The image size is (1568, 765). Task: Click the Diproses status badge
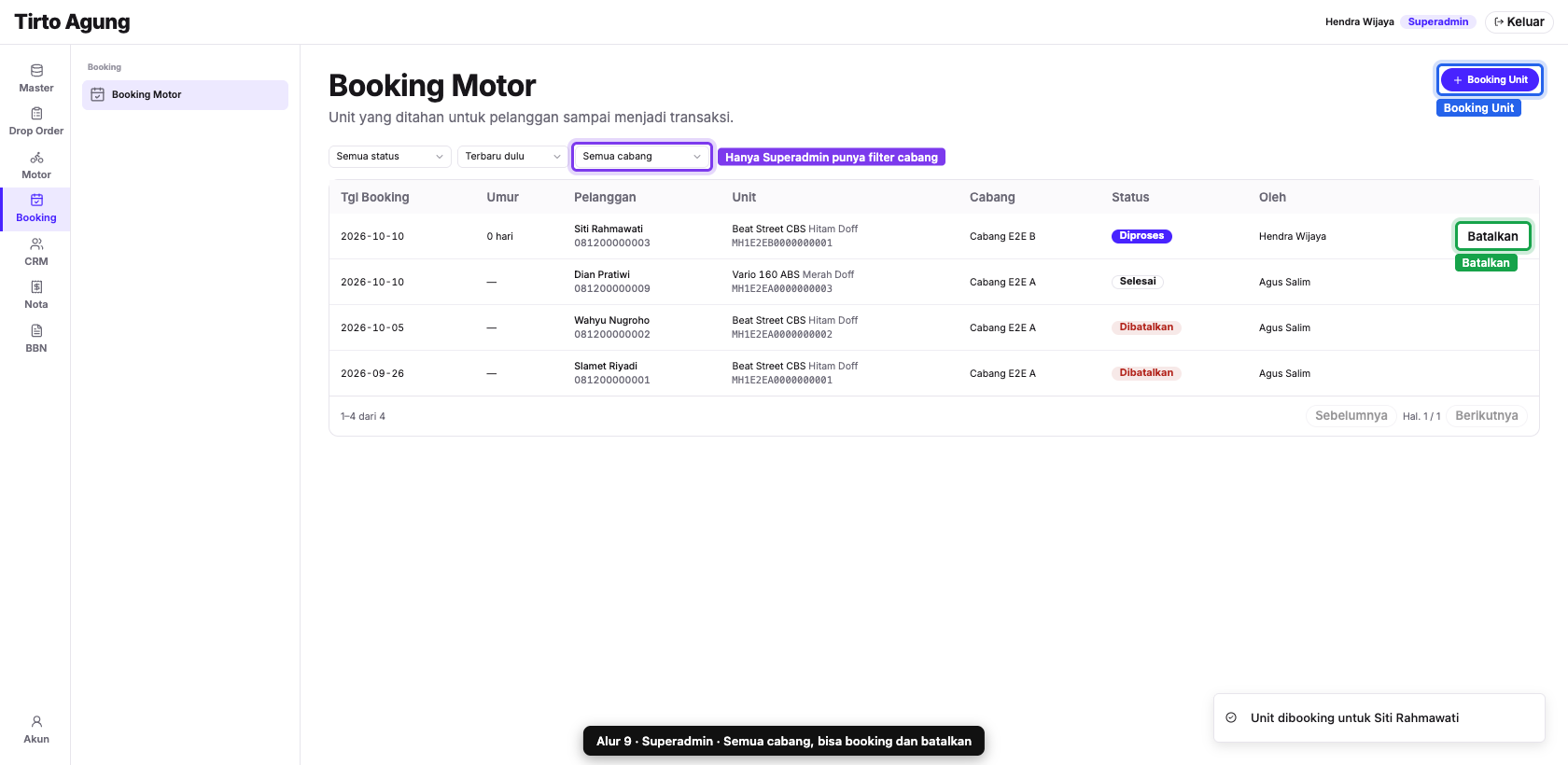click(1141, 236)
